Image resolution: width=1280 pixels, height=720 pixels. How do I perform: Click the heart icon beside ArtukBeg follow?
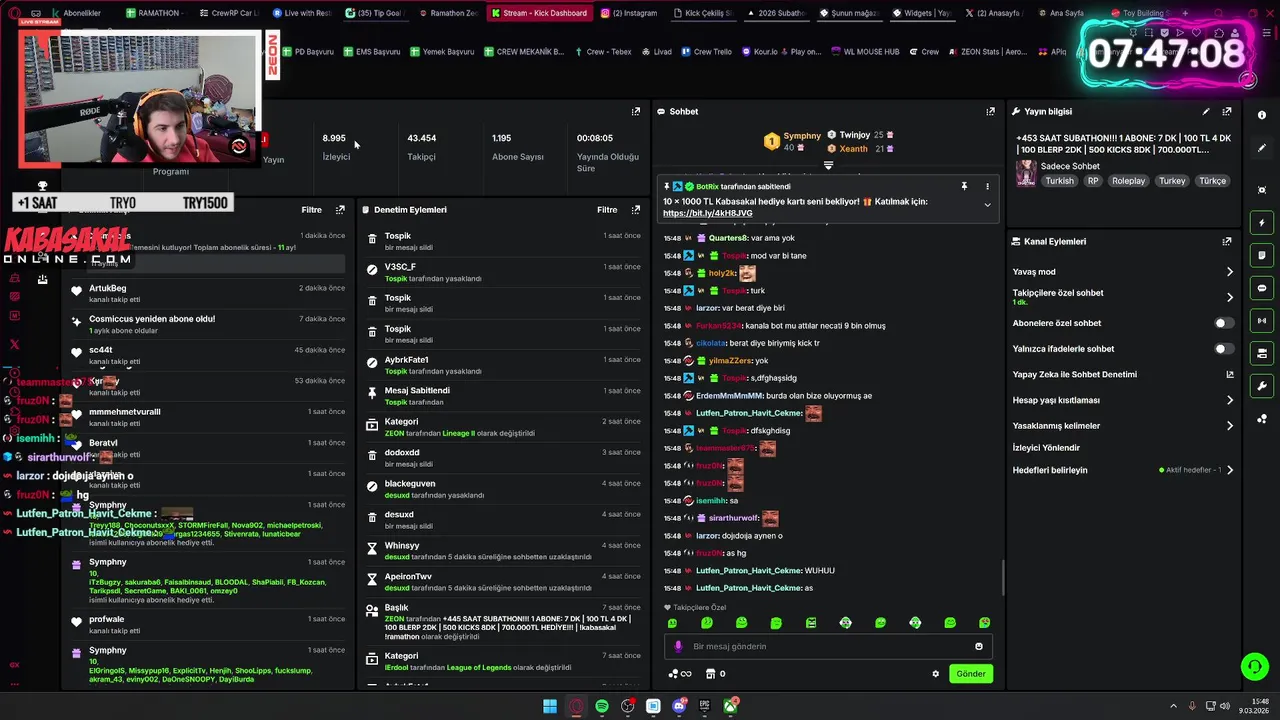pos(76,291)
